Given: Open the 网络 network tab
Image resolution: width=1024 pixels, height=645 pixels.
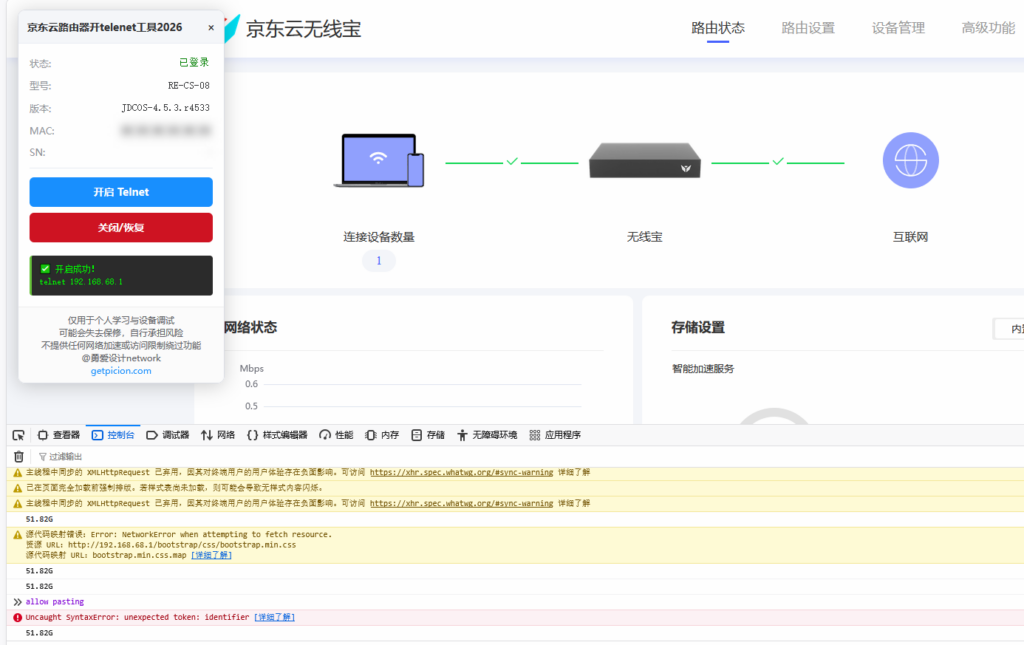Looking at the screenshot, I should point(218,435).
